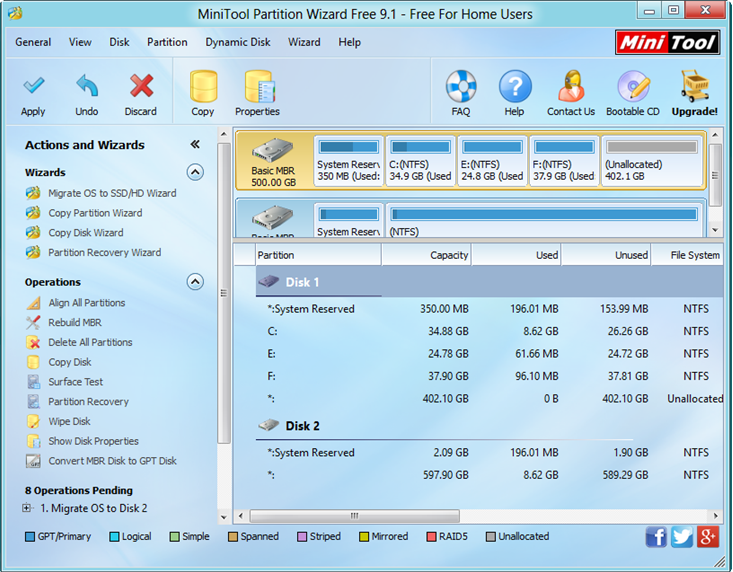Expand the Migrate OS to Disk 2 pending operation
Image resolution: width=733 pixels, height=572 pixels.
click(x=27, y=508)
